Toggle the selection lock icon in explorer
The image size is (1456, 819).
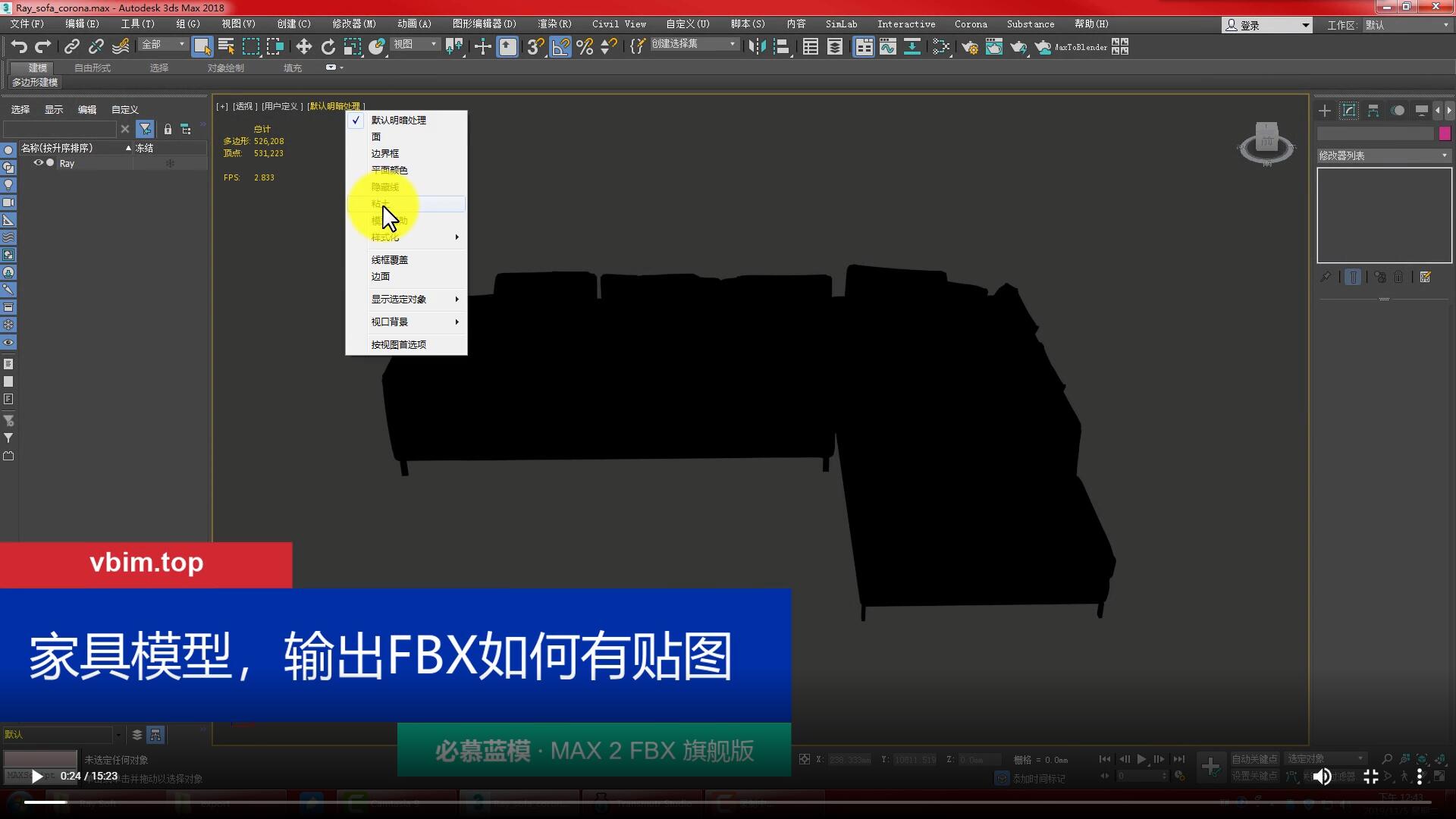168,129
